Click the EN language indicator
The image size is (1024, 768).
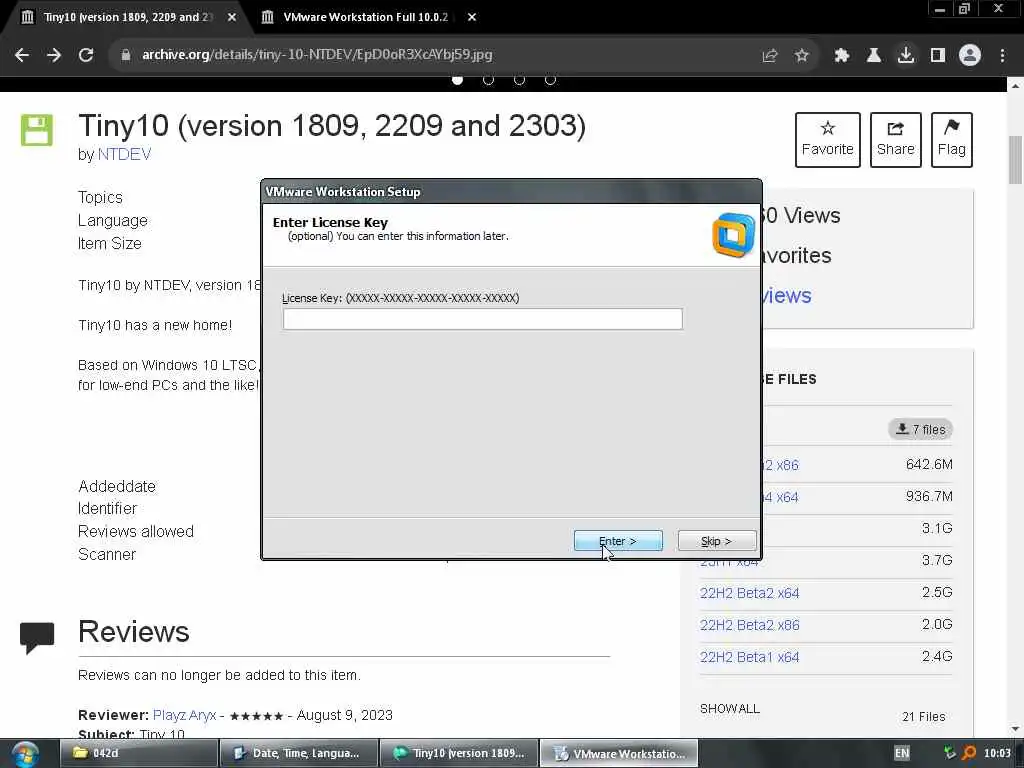point(902,753)
